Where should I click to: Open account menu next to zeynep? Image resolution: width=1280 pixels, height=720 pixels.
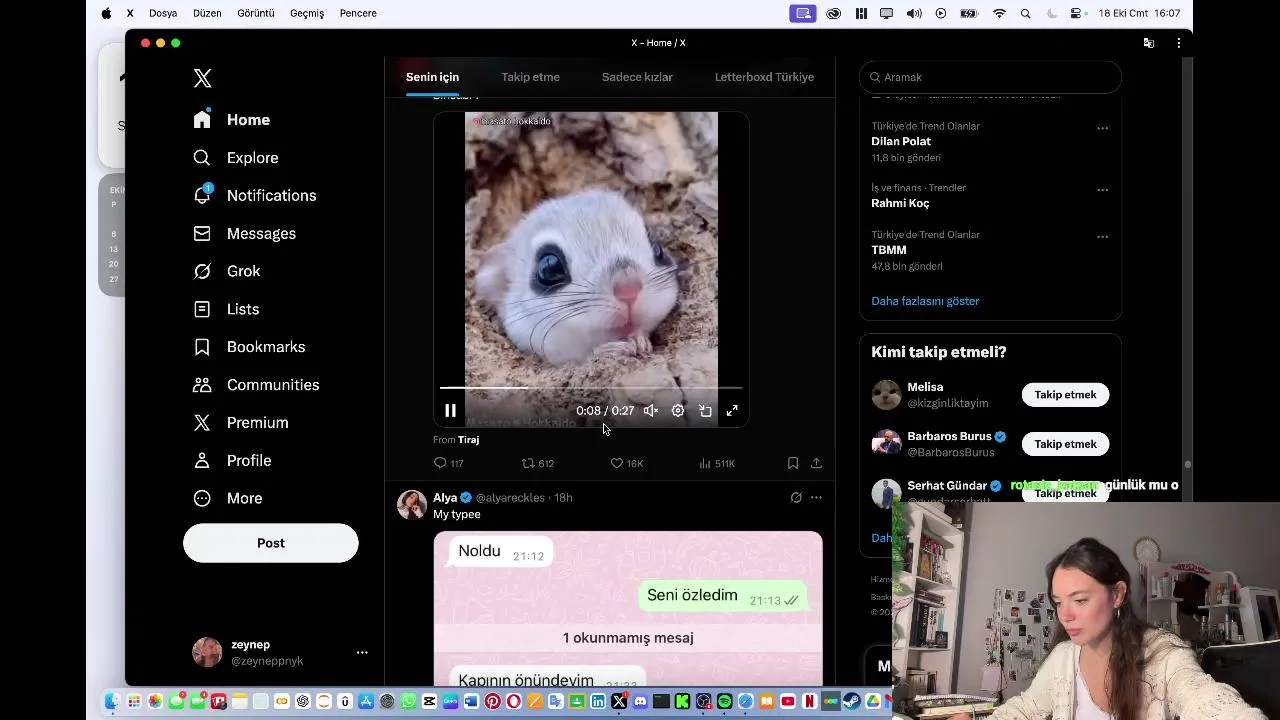point(362,652)
